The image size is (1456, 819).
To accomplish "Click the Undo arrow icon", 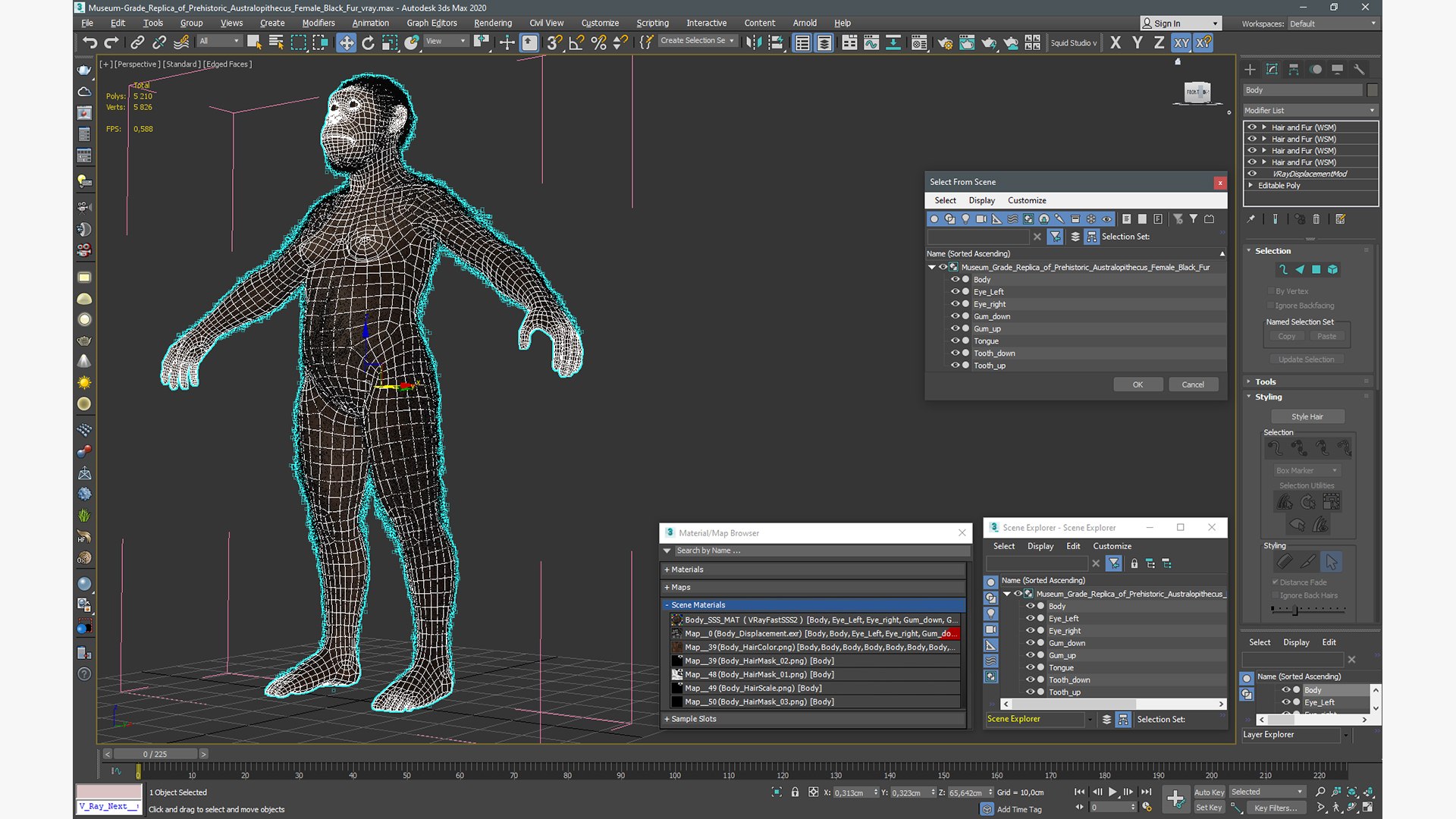I will (x=89, y=42).
